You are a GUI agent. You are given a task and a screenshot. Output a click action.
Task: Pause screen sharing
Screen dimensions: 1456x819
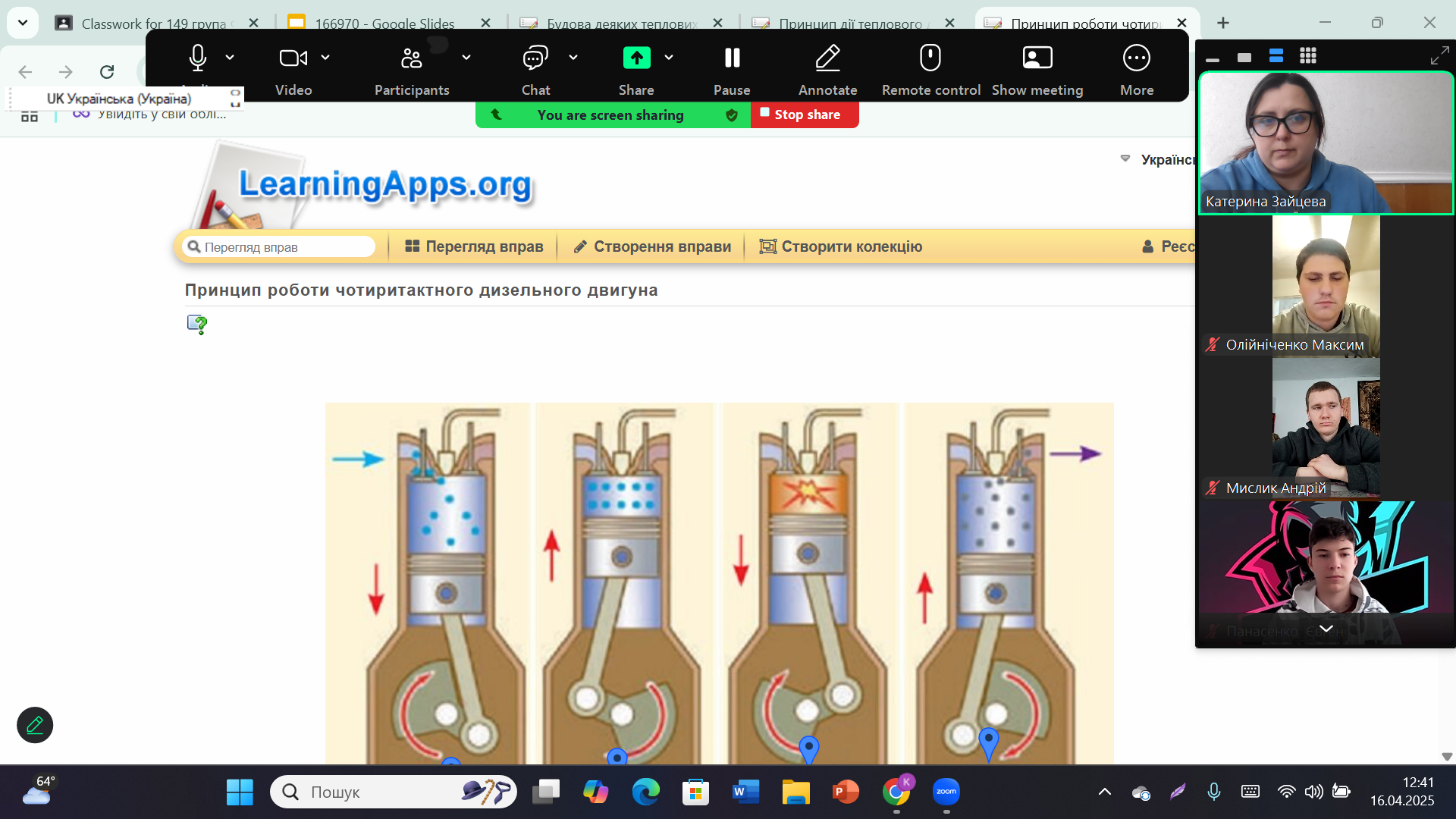(732, 70)
